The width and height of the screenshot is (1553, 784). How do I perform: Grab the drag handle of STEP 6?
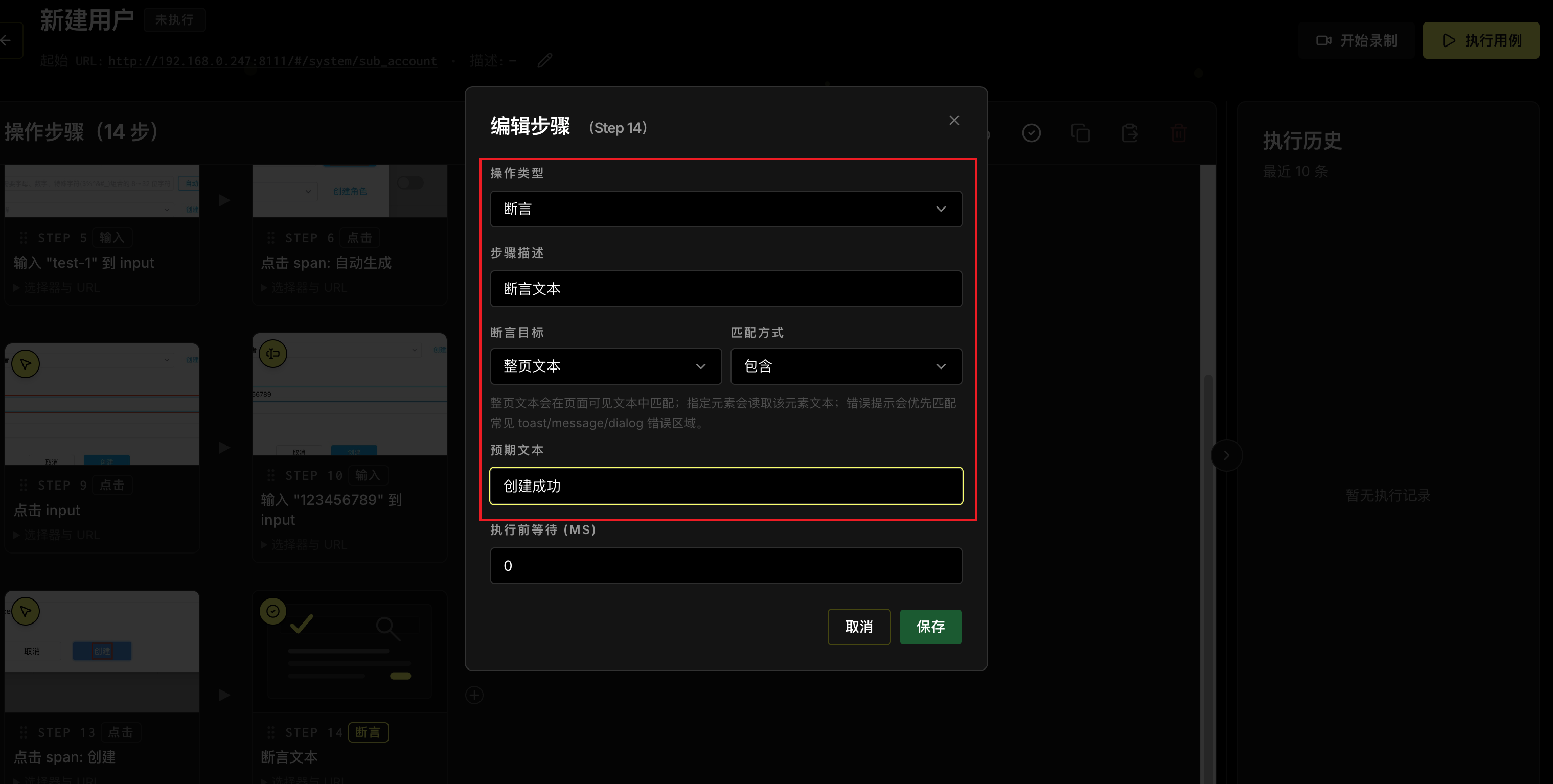pyautogui.click(x=271, y=238)
